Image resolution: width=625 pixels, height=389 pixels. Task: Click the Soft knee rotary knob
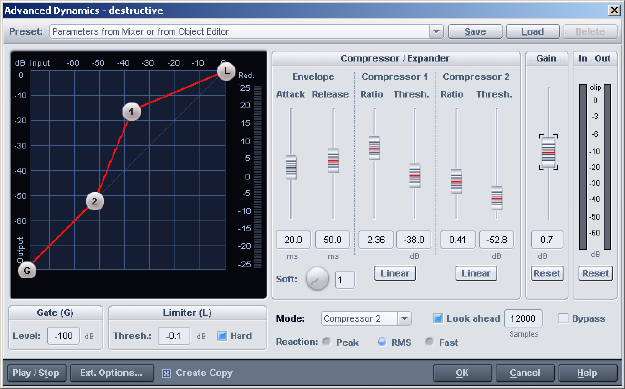[317, 279]
